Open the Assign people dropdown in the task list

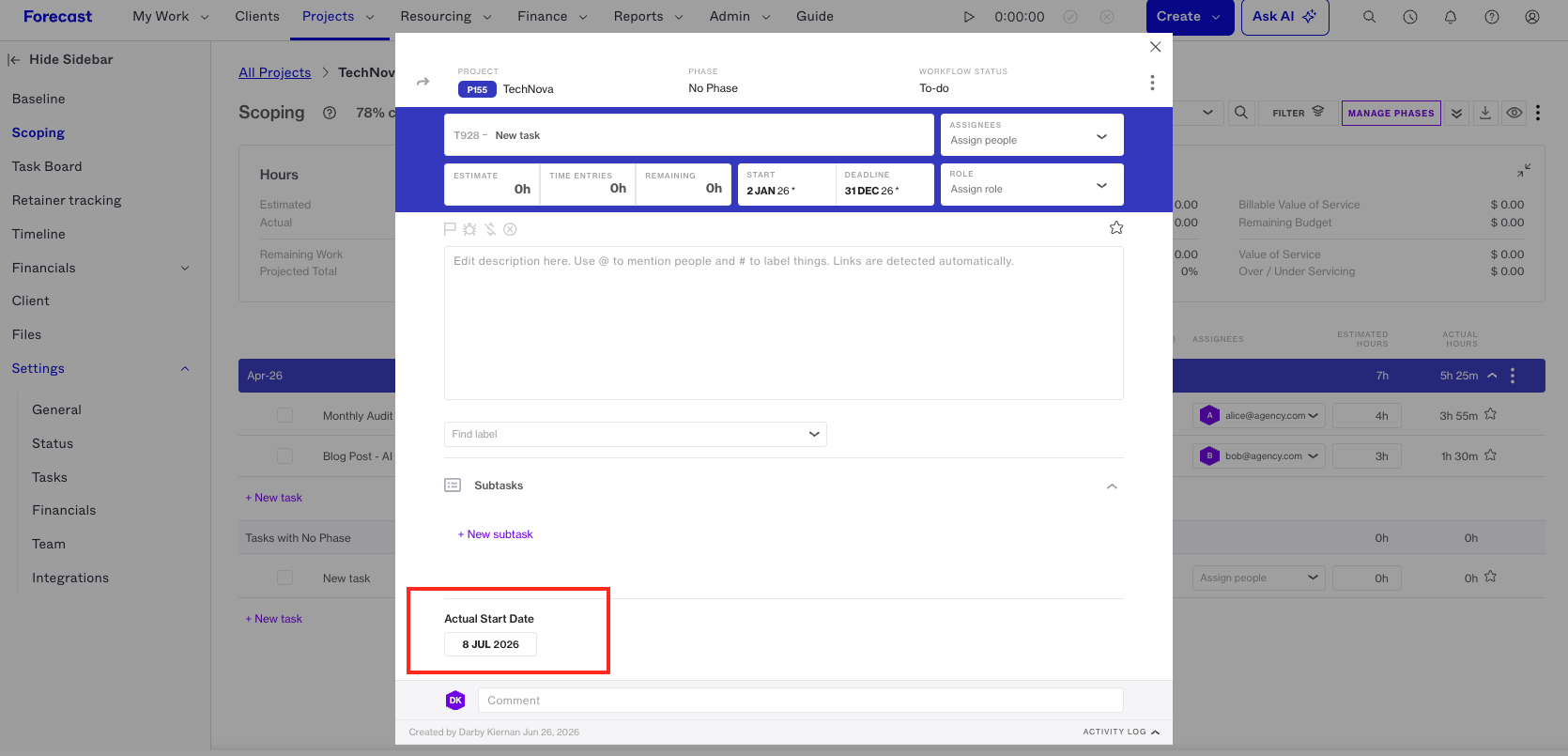[1259, 578]
